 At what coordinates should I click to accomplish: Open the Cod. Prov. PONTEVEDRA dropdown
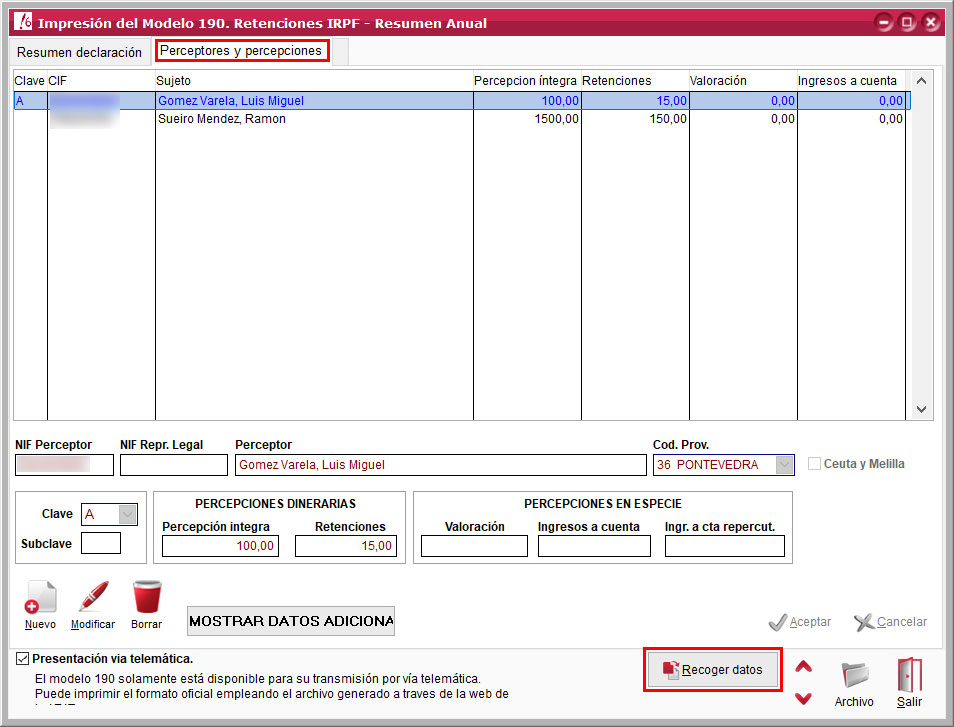coord(784,465)
